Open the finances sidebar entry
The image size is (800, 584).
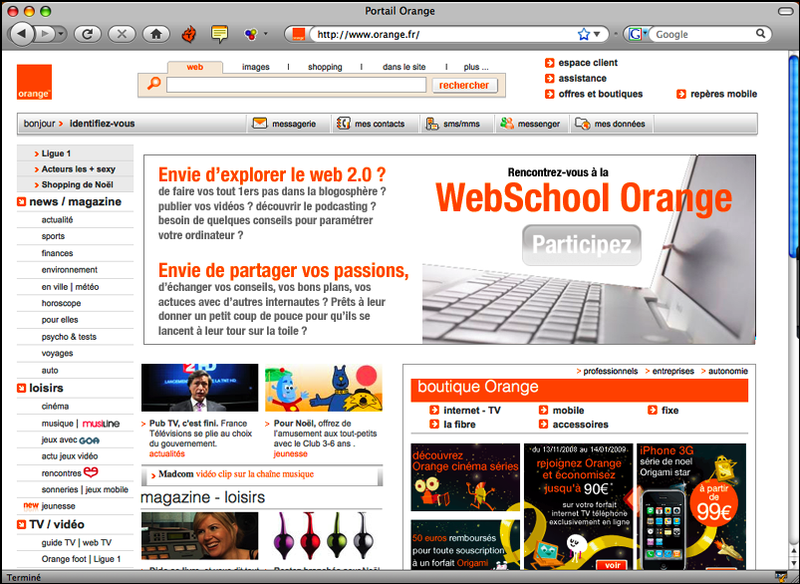(x=57, y=253)
